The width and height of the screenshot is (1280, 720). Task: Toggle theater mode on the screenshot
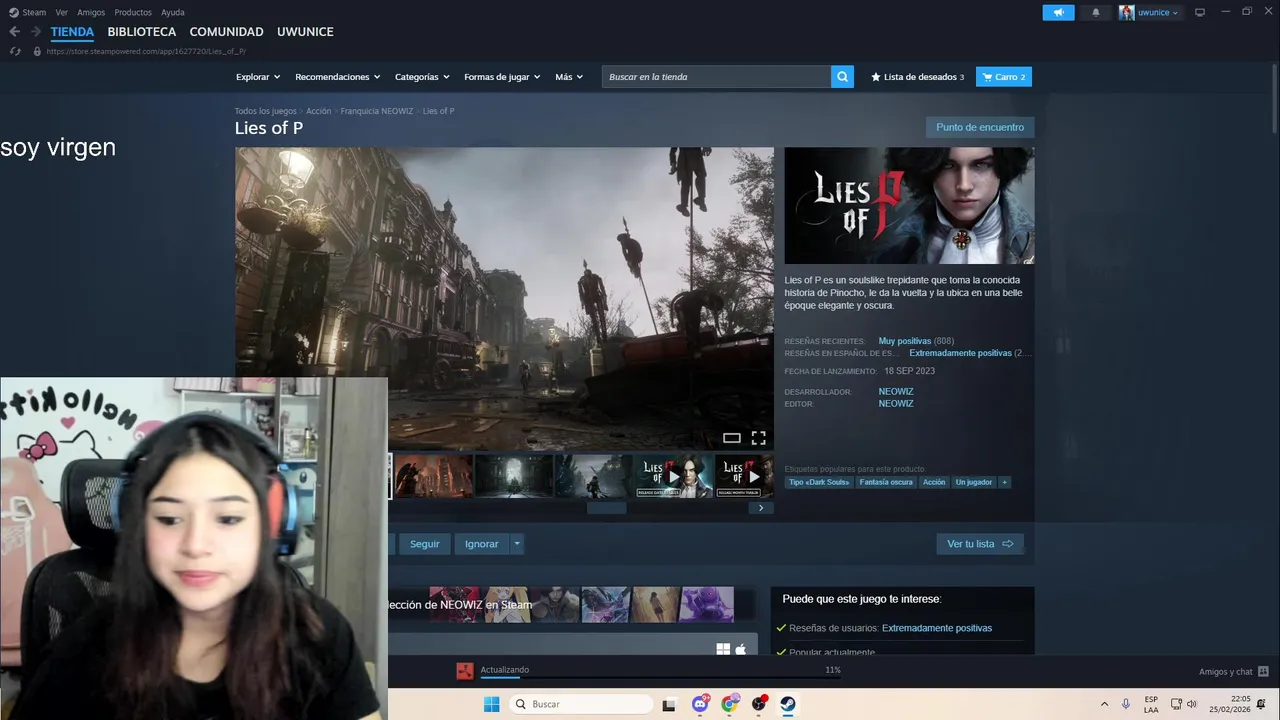(732, 438)
